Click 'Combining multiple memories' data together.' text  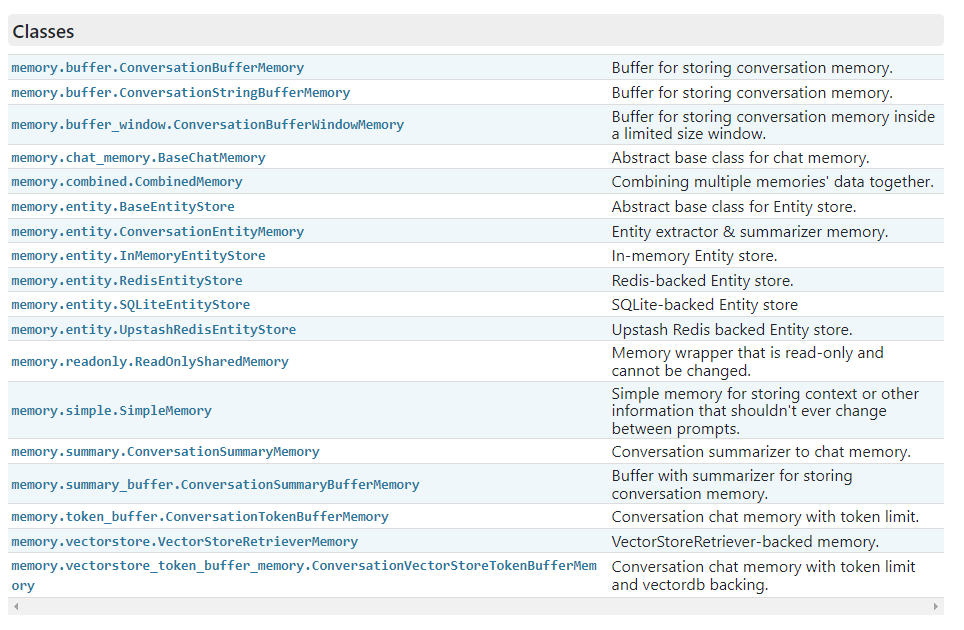pyautogui.click(x=772, y=182)
